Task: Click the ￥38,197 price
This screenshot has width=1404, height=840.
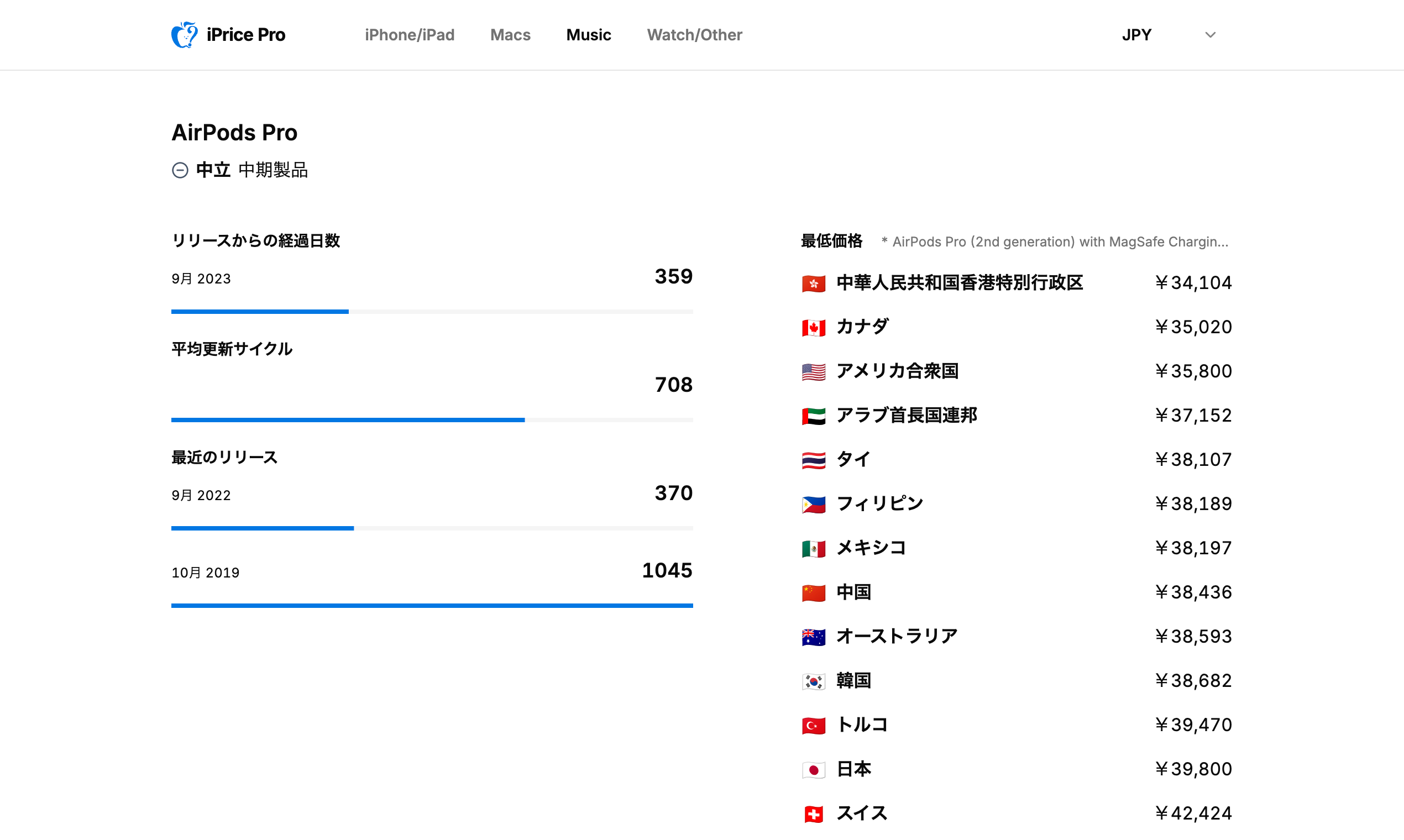Action: tap(1193, 547)
